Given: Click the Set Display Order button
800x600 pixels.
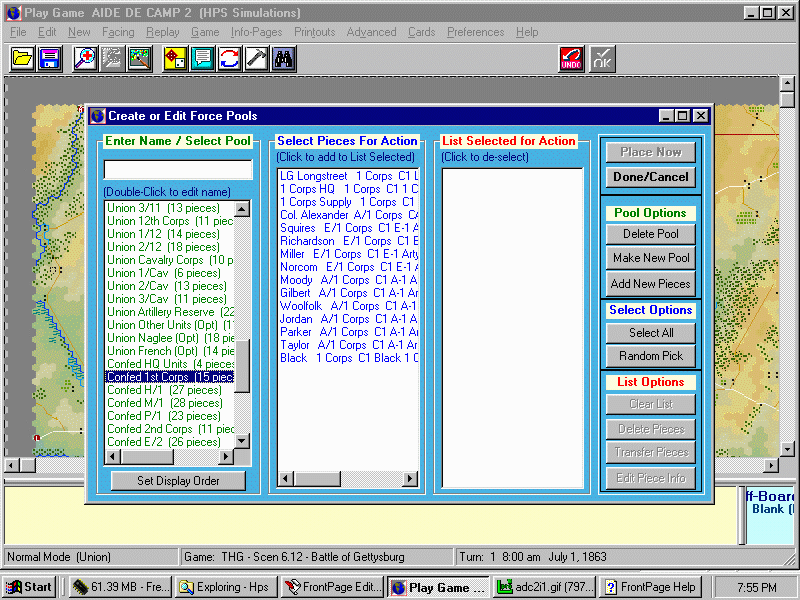Looking at the screenshot, I should click(x=178, y=481).
